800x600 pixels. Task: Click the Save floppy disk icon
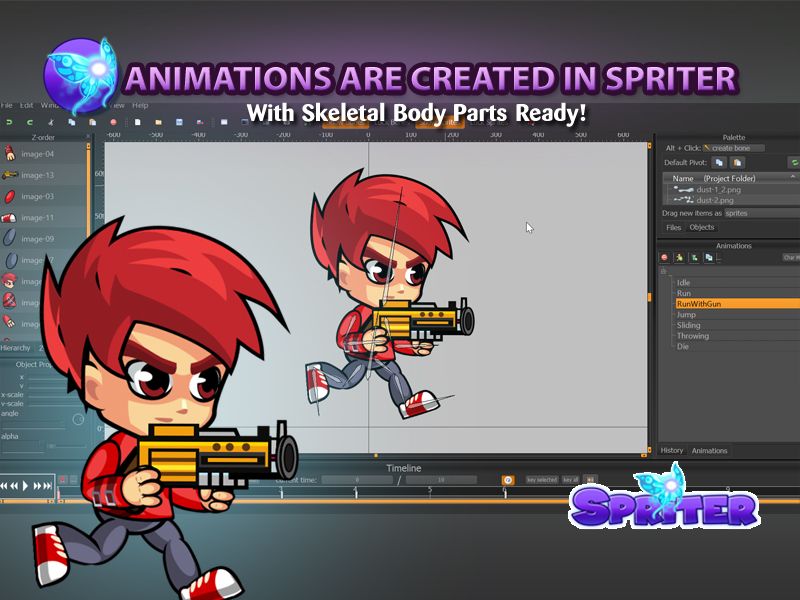click(179, 122)
